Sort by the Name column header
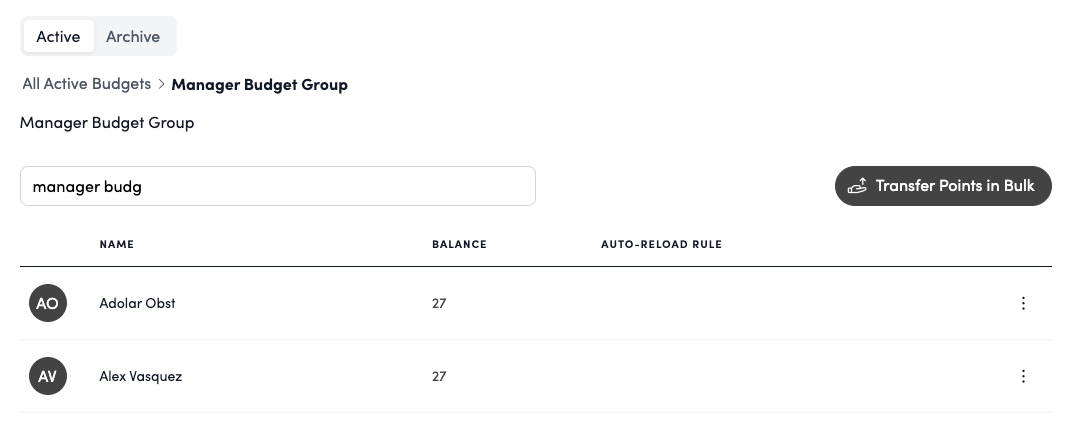The width and height of the screenshot is (1074, 428). [x=117, y=244]
